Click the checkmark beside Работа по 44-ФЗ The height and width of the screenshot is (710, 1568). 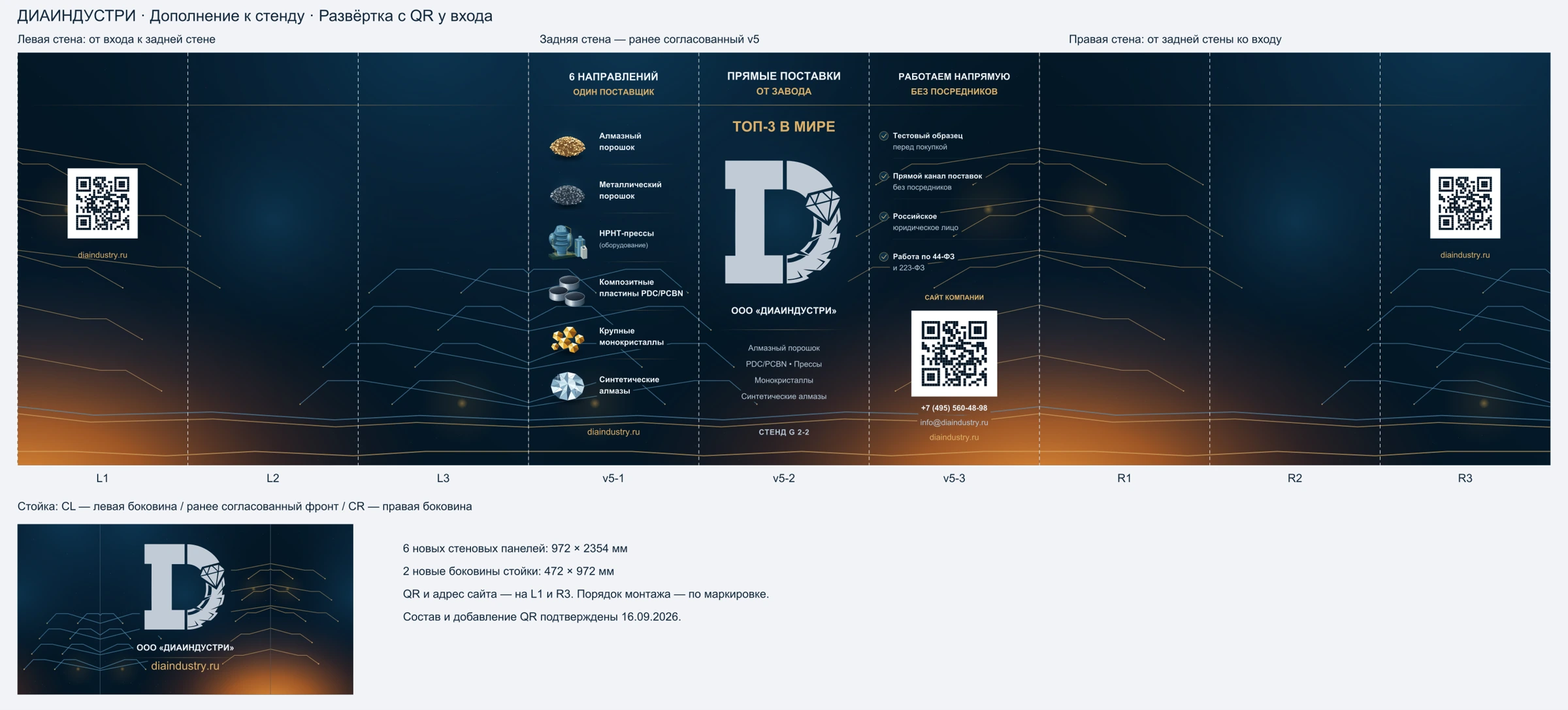click(x=883, y=257)
